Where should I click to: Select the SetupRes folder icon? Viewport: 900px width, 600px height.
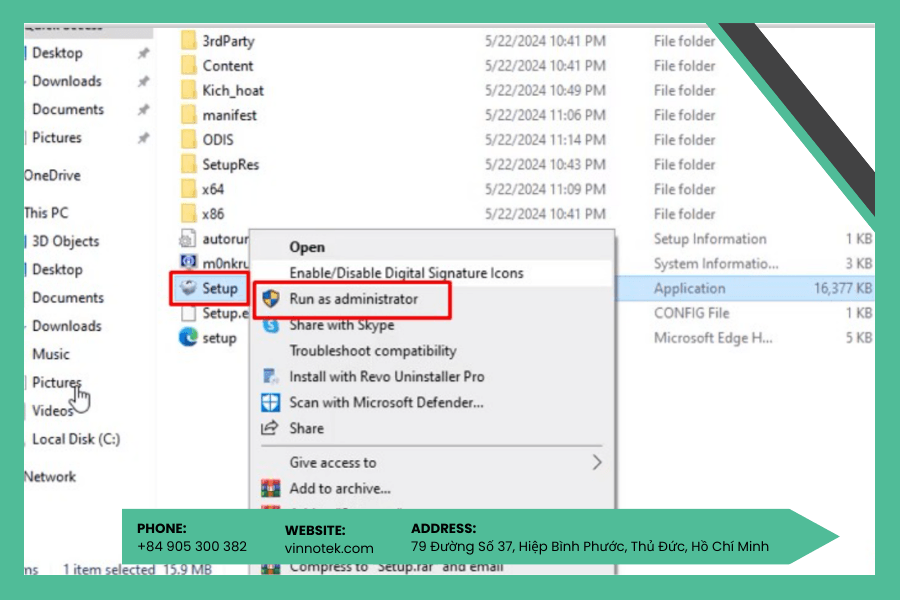(x=188, y=164)
